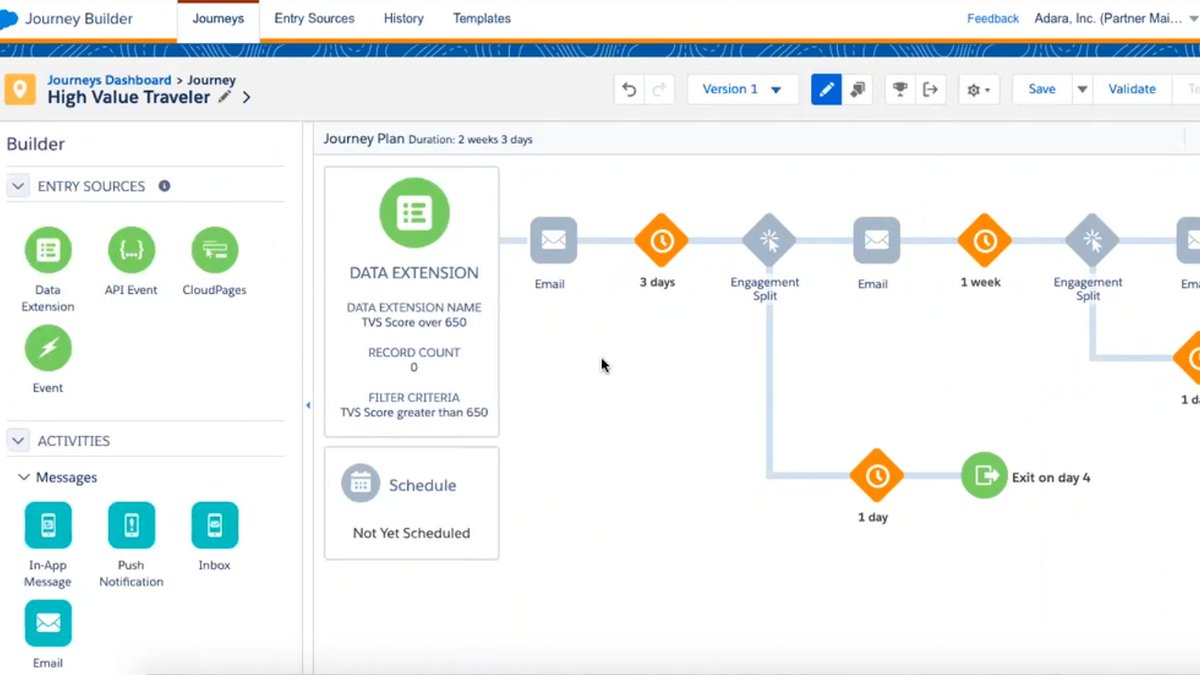Switch to the Entry Sources tab
The width and height of the screenshot is (1200, 675).
[314, 19]
